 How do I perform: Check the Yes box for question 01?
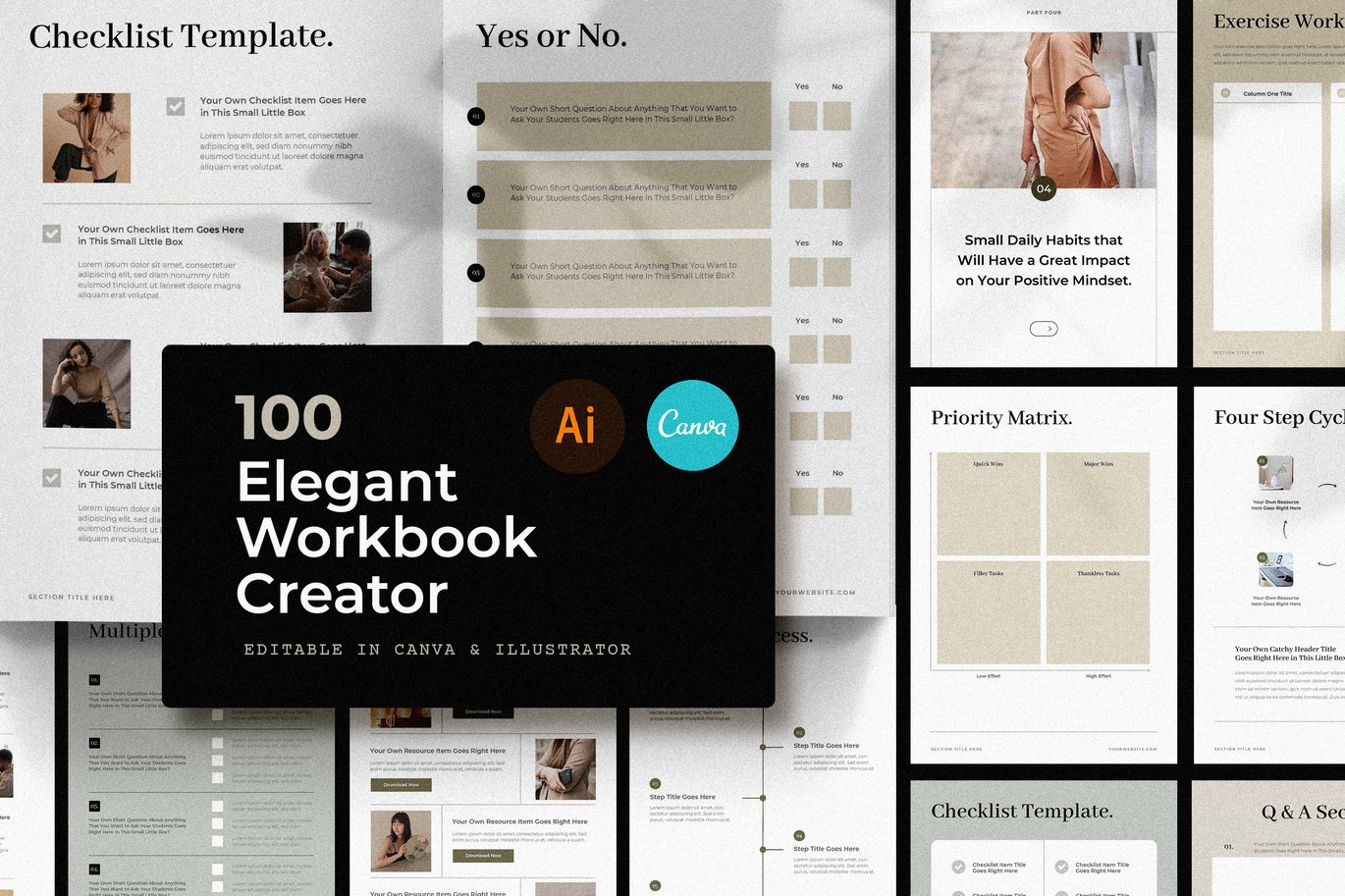click(x=803, y=116)
